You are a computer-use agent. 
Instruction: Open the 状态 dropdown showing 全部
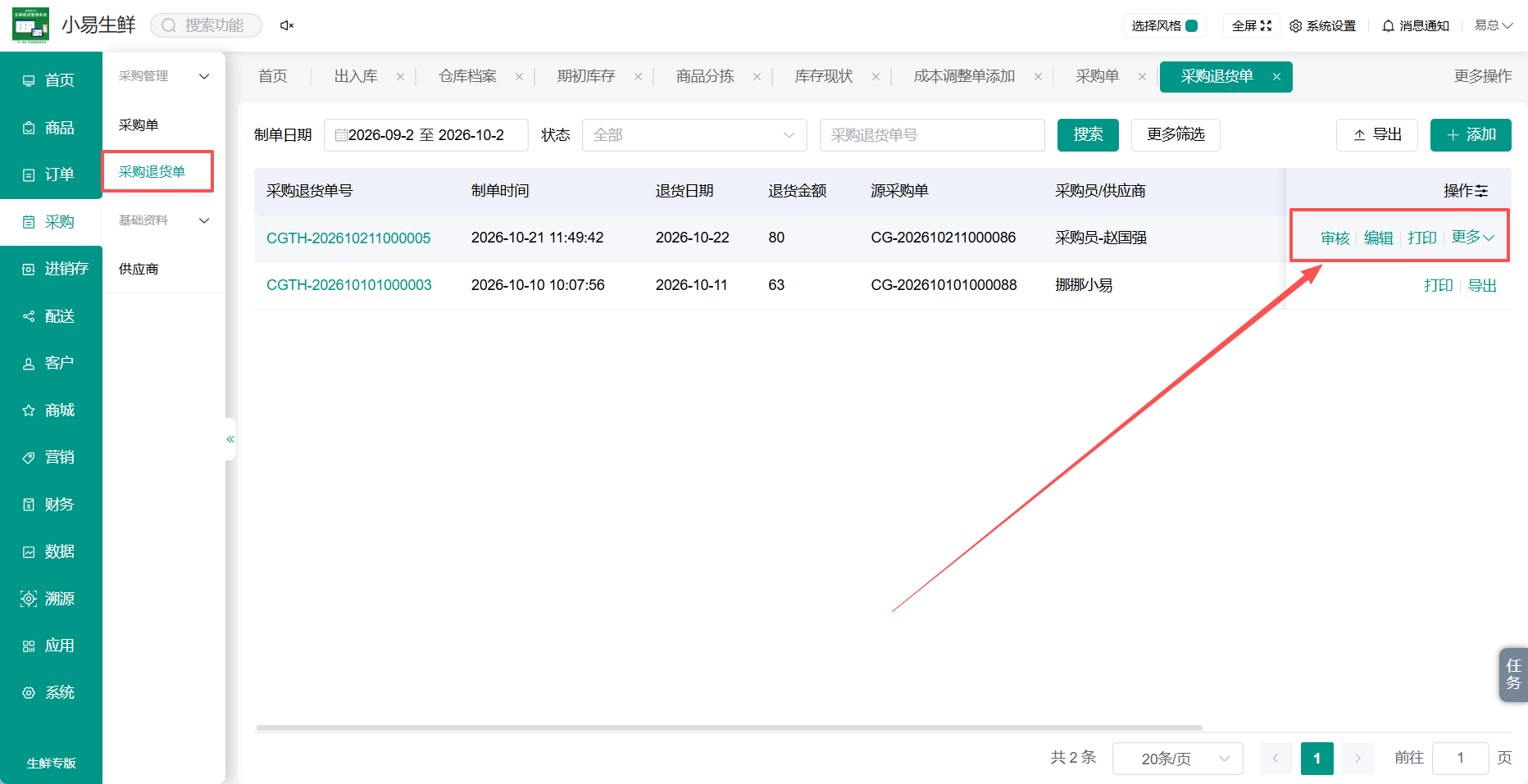[x=694, y=135]
